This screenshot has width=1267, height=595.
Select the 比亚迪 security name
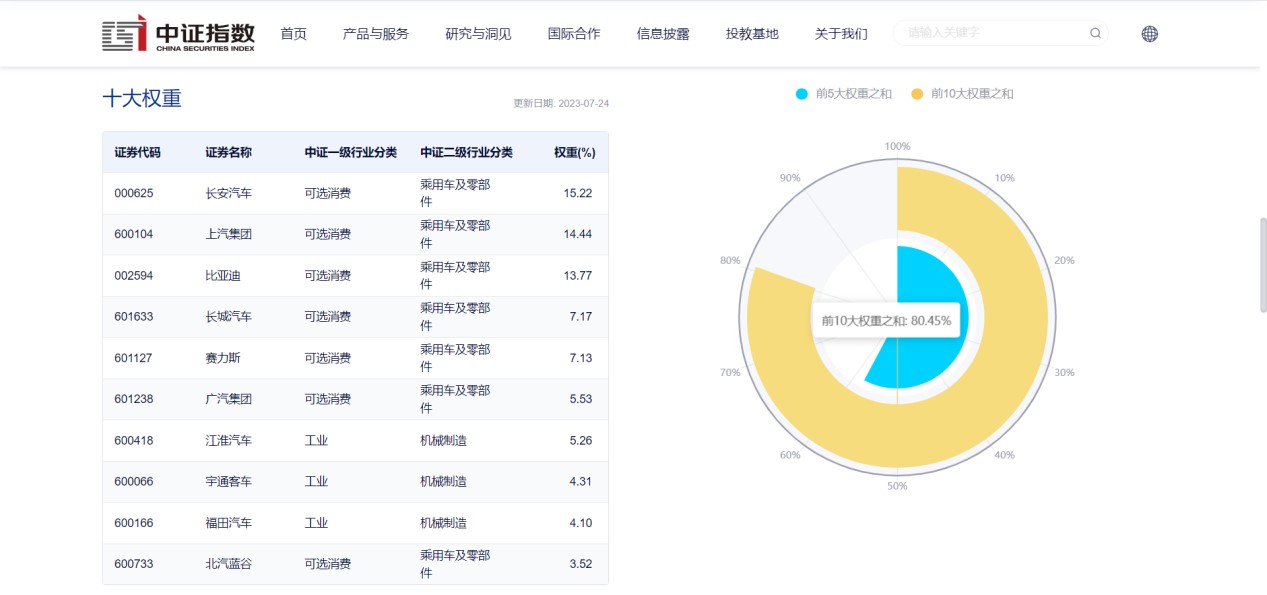222,276
